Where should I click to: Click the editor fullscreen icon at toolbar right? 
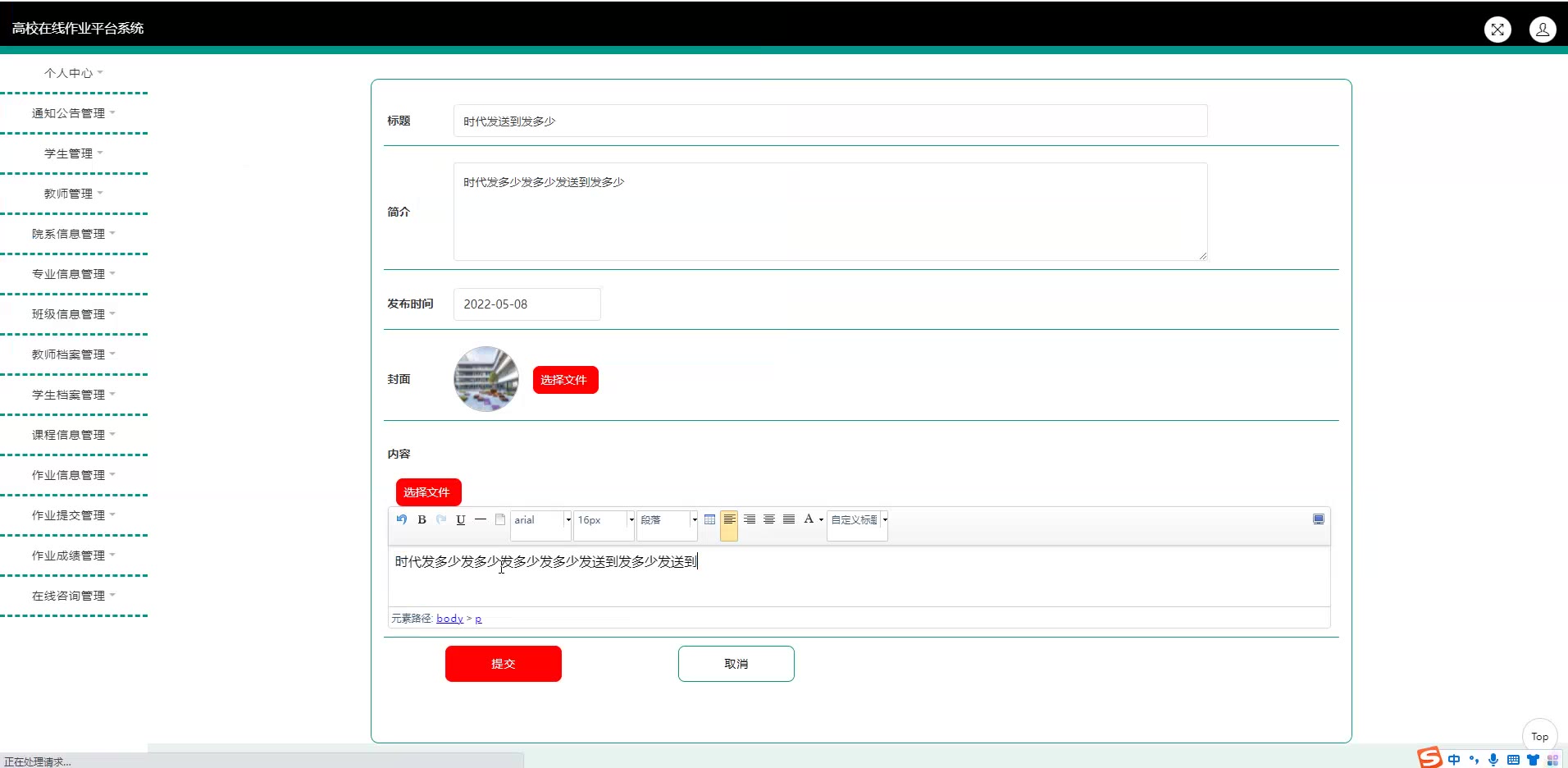click(1319, 519)
